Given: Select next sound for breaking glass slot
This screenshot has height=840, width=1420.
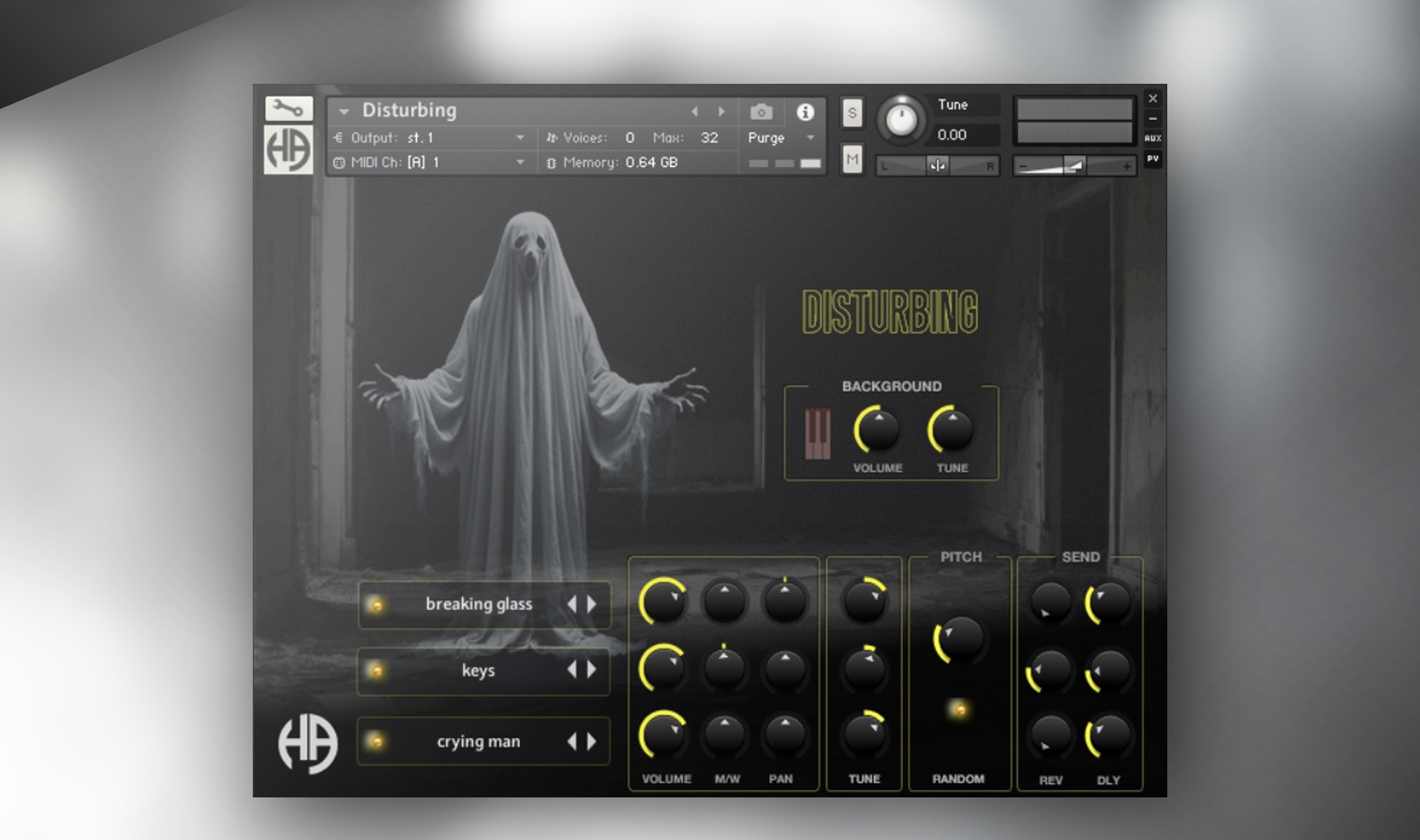Looking at the screenshot, I should click(x=591, y=604).
